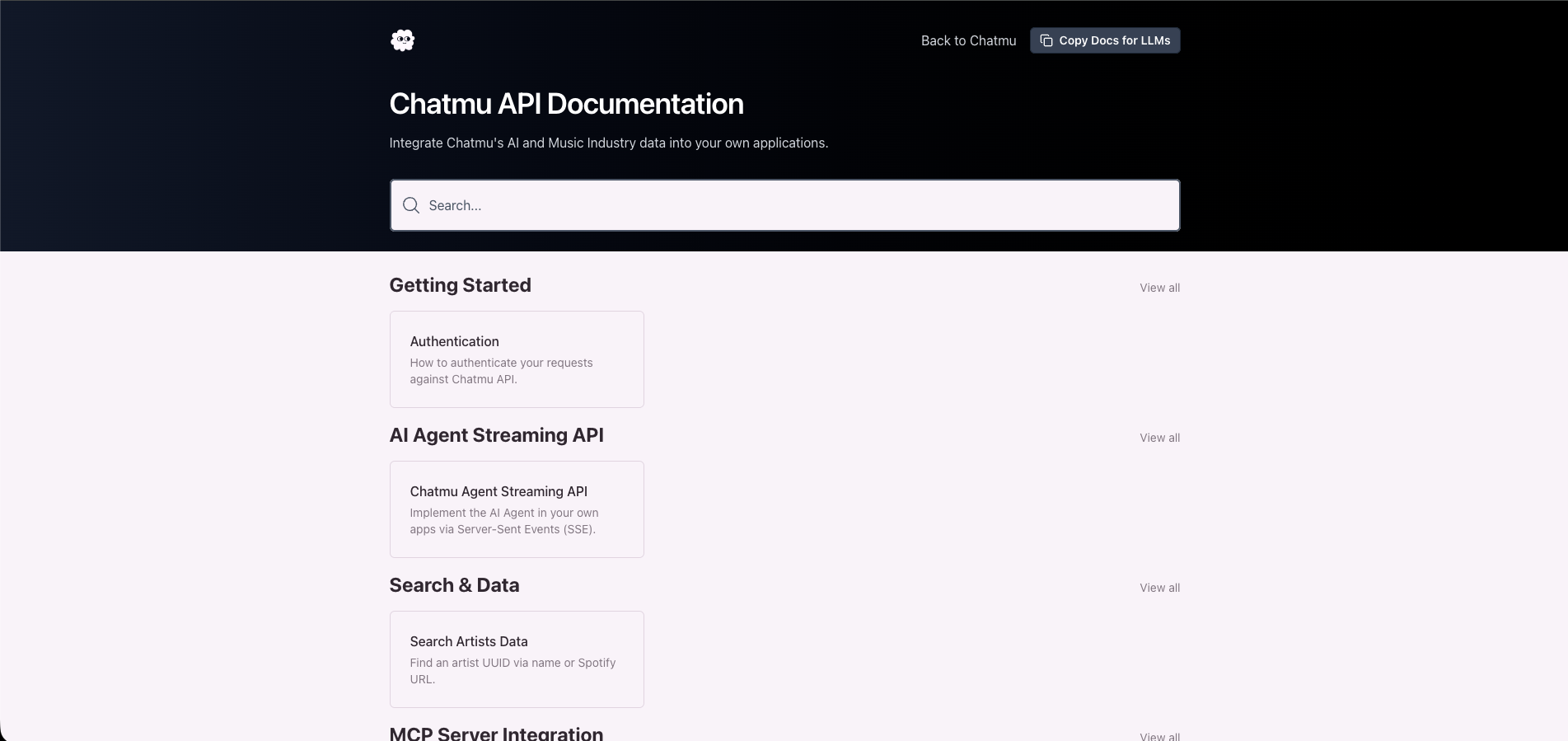Select the Getting Started section heading
Viewport: 1568px width, 741px height.
pos(460,285)
